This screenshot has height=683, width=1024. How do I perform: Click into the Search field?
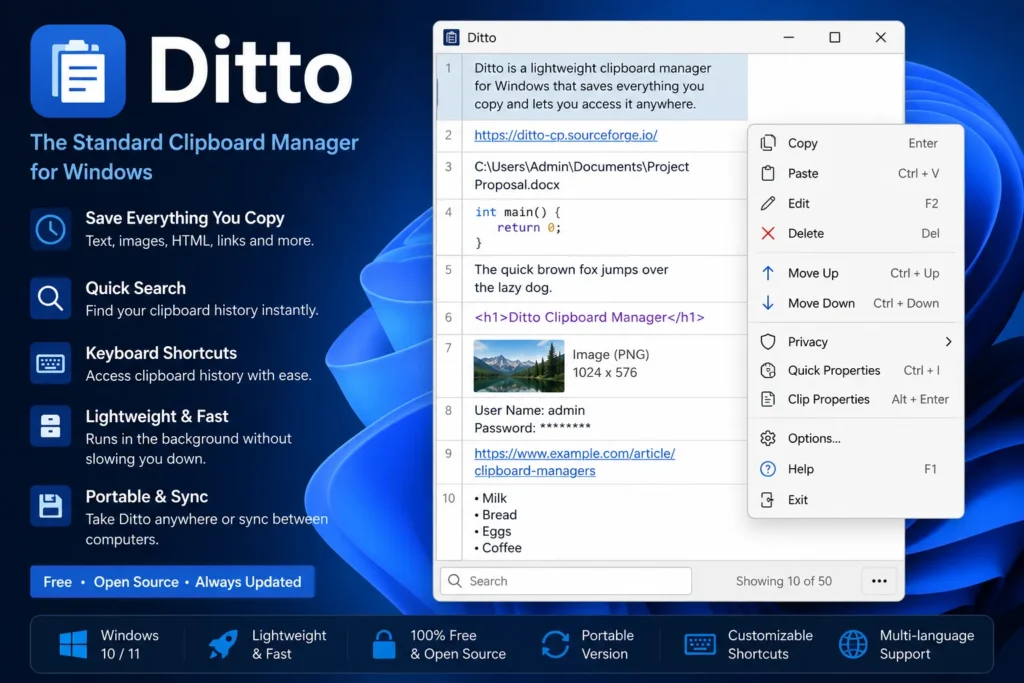(x=566, y=580)
